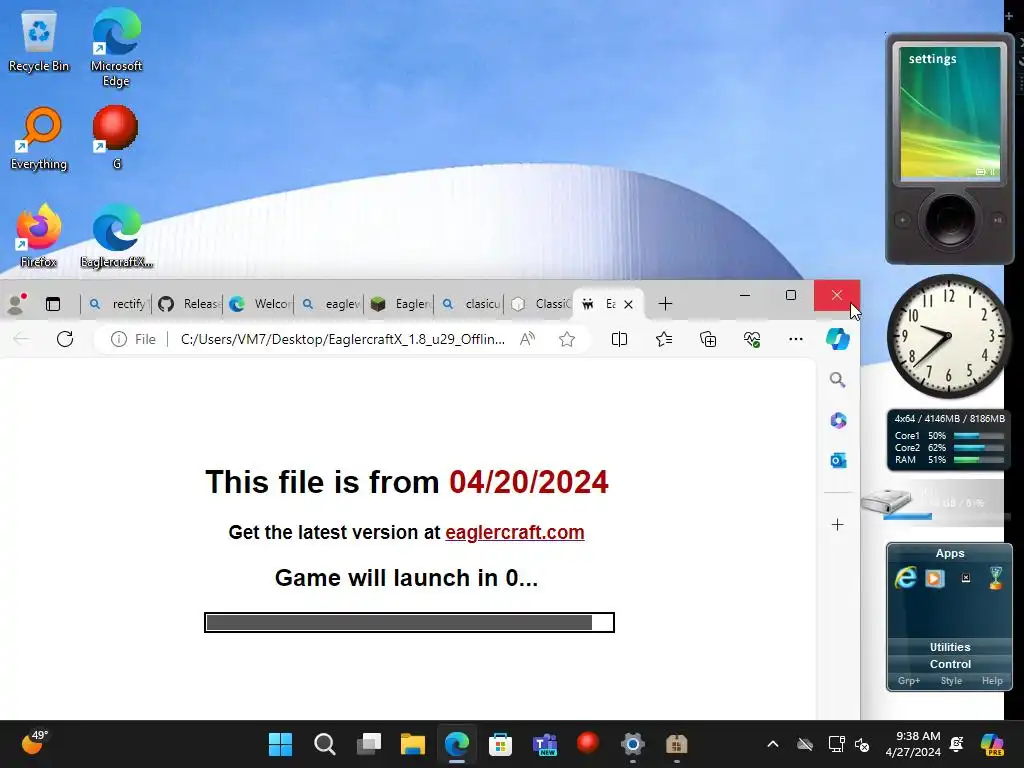The height and width of the screenshot is (768, 1024).
Task: Switch to the GitHub Releases tab
Action: (189, 304)
